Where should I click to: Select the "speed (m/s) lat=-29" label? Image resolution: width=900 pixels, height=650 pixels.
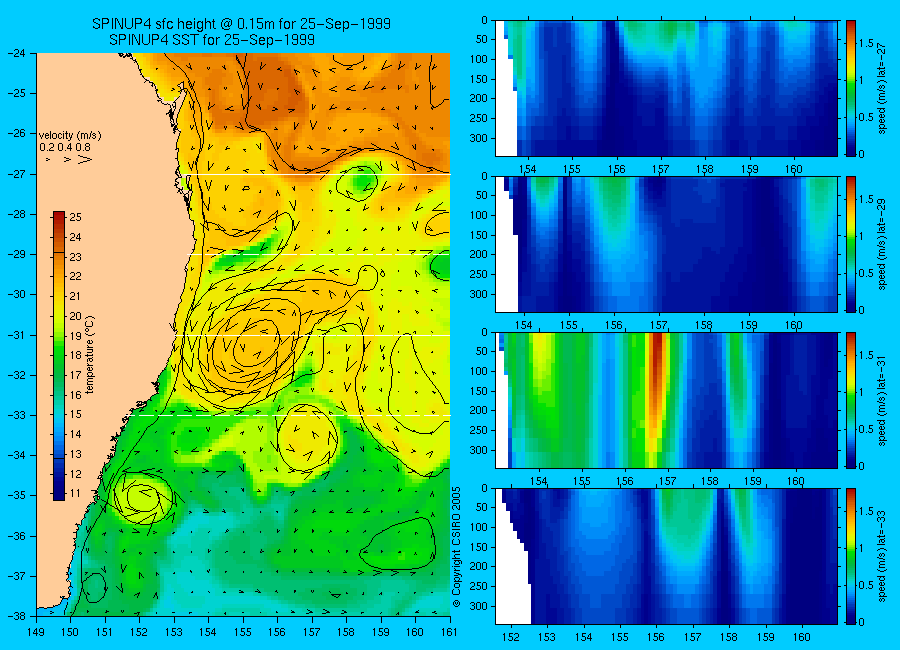click(882, 246)
